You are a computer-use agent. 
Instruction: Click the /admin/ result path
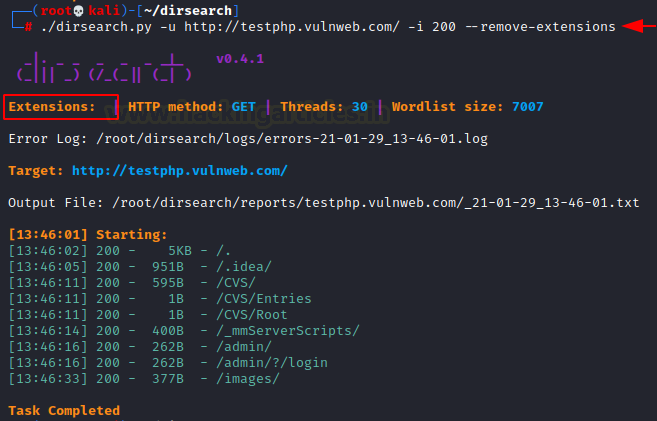coord(244,347)
